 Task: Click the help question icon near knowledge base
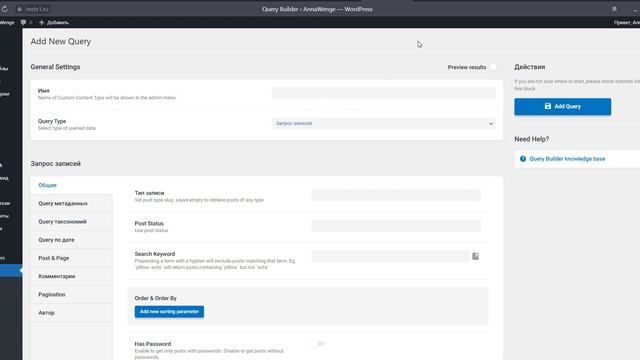(523, 159)
